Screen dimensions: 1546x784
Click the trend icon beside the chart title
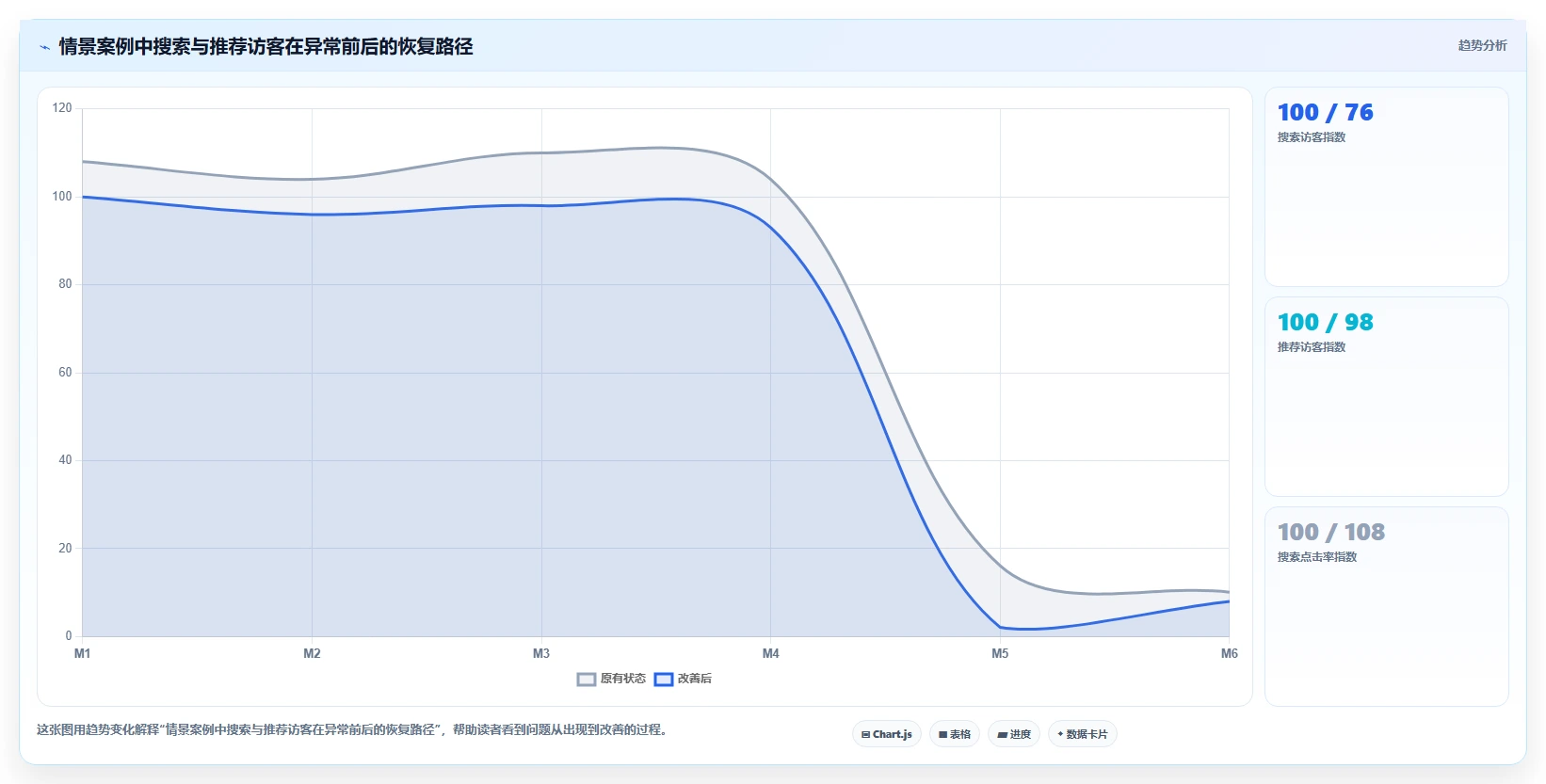tap(44, 47)
